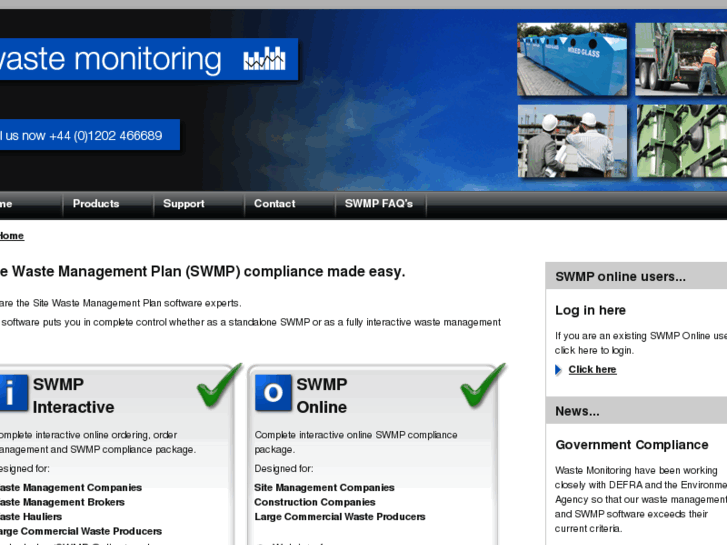
Task: Click the waste monitoring chart logo icon
Action: (x=264, y=58)
